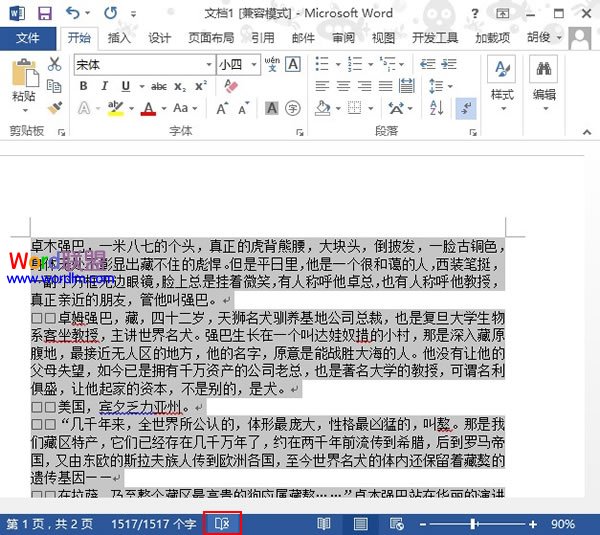Open the 字体 font dialog launcher
600x535 pixels.
point(300,132)
